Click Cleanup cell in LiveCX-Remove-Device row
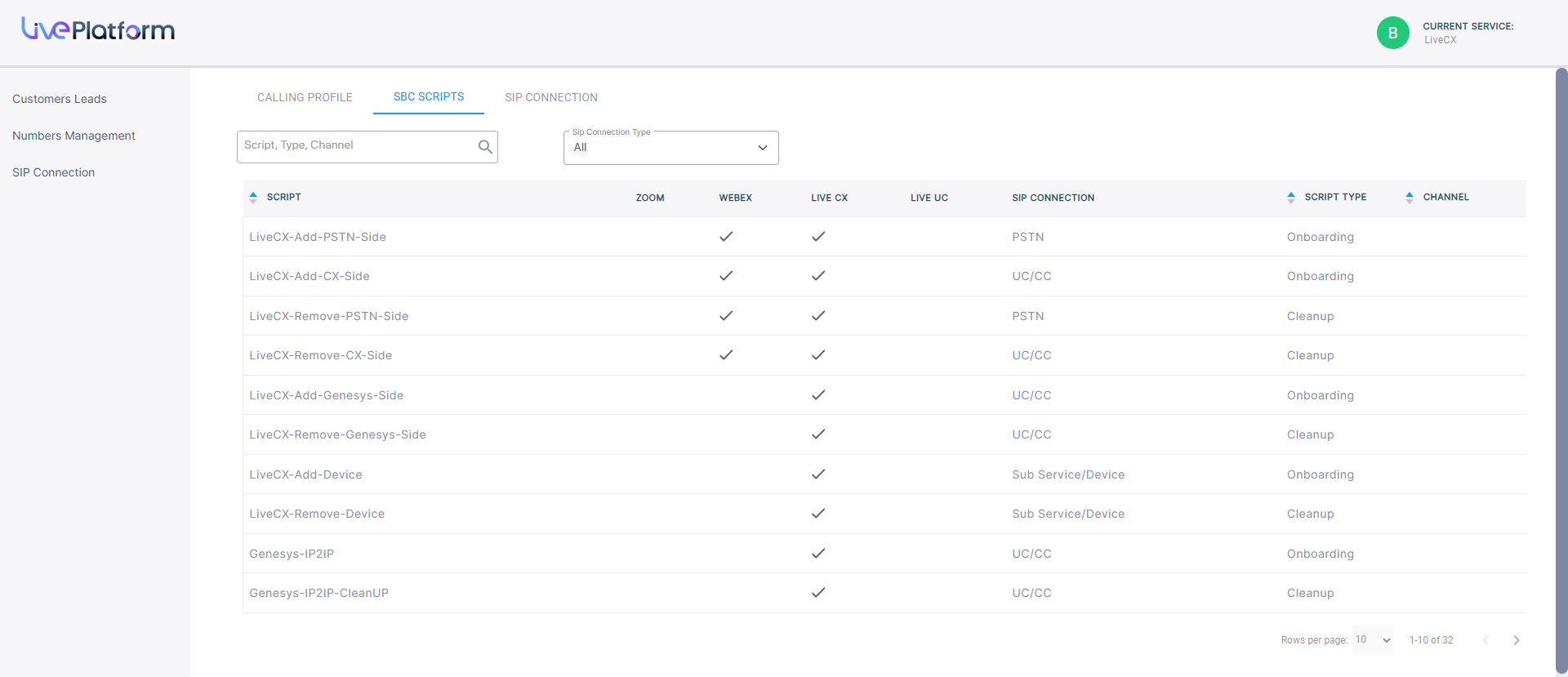The width and height of the screenshot is (1568, 677). [x=1311, y=514]
